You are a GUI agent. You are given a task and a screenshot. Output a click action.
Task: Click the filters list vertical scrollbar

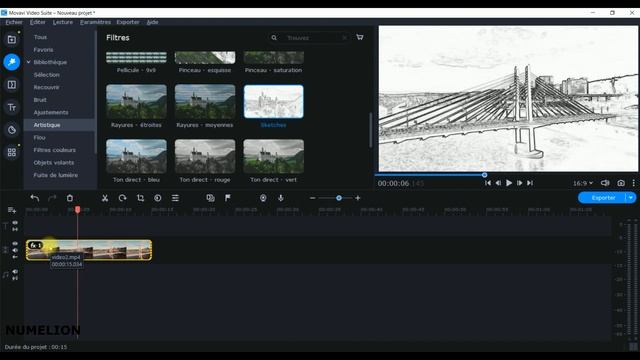[x=371, y=130]
